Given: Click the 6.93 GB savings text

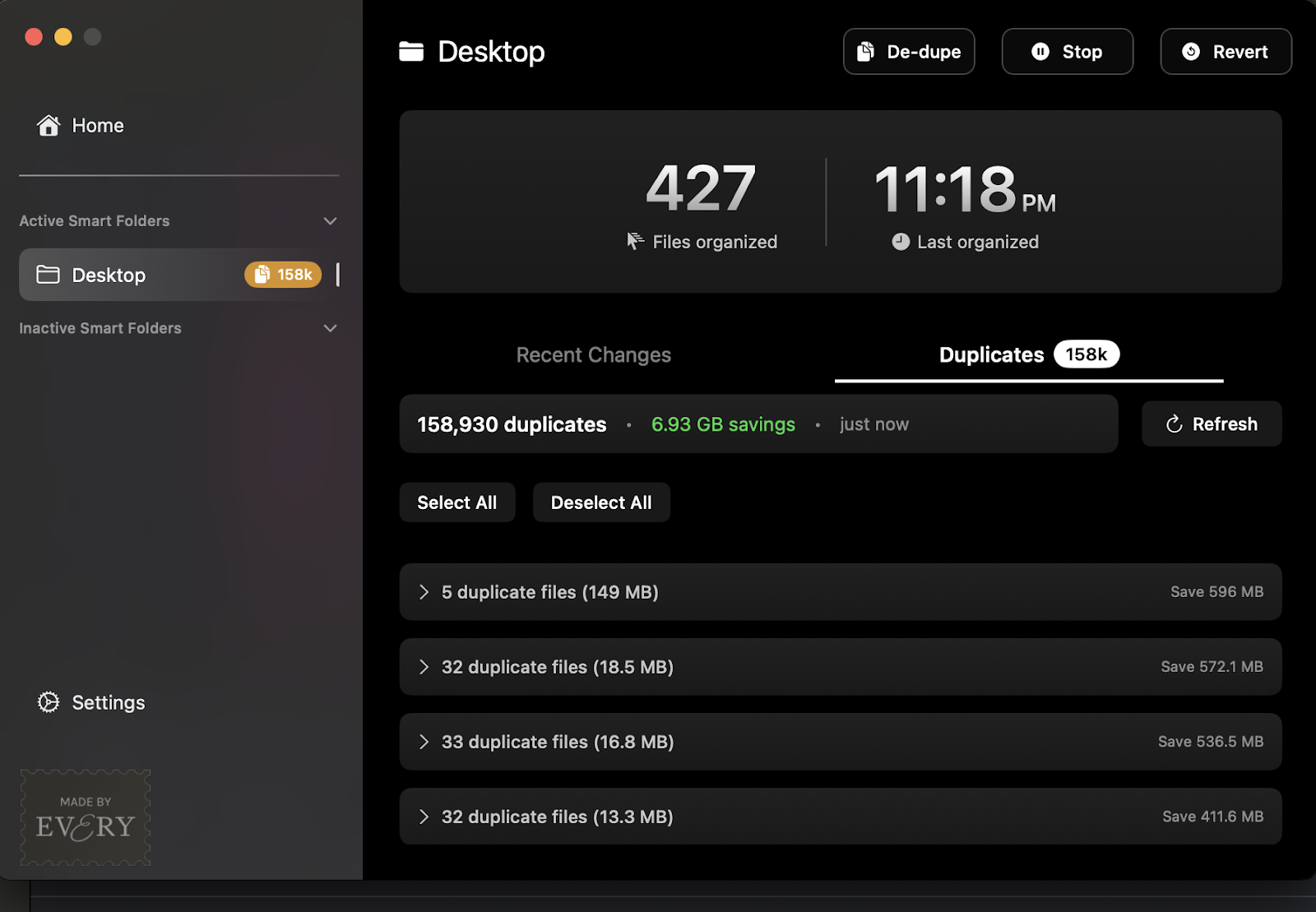Looking at the screenshot, I should (723, 424).
